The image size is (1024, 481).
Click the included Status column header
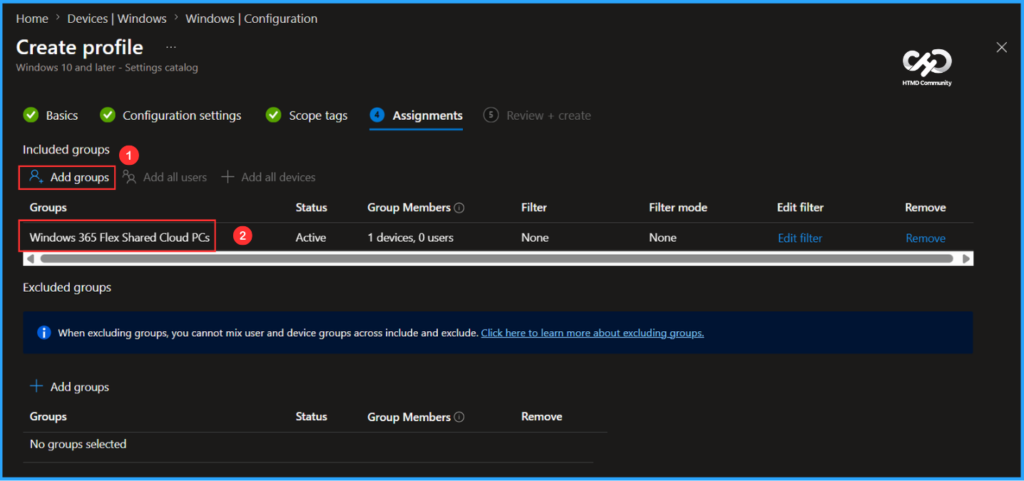(x=312, y=208)
